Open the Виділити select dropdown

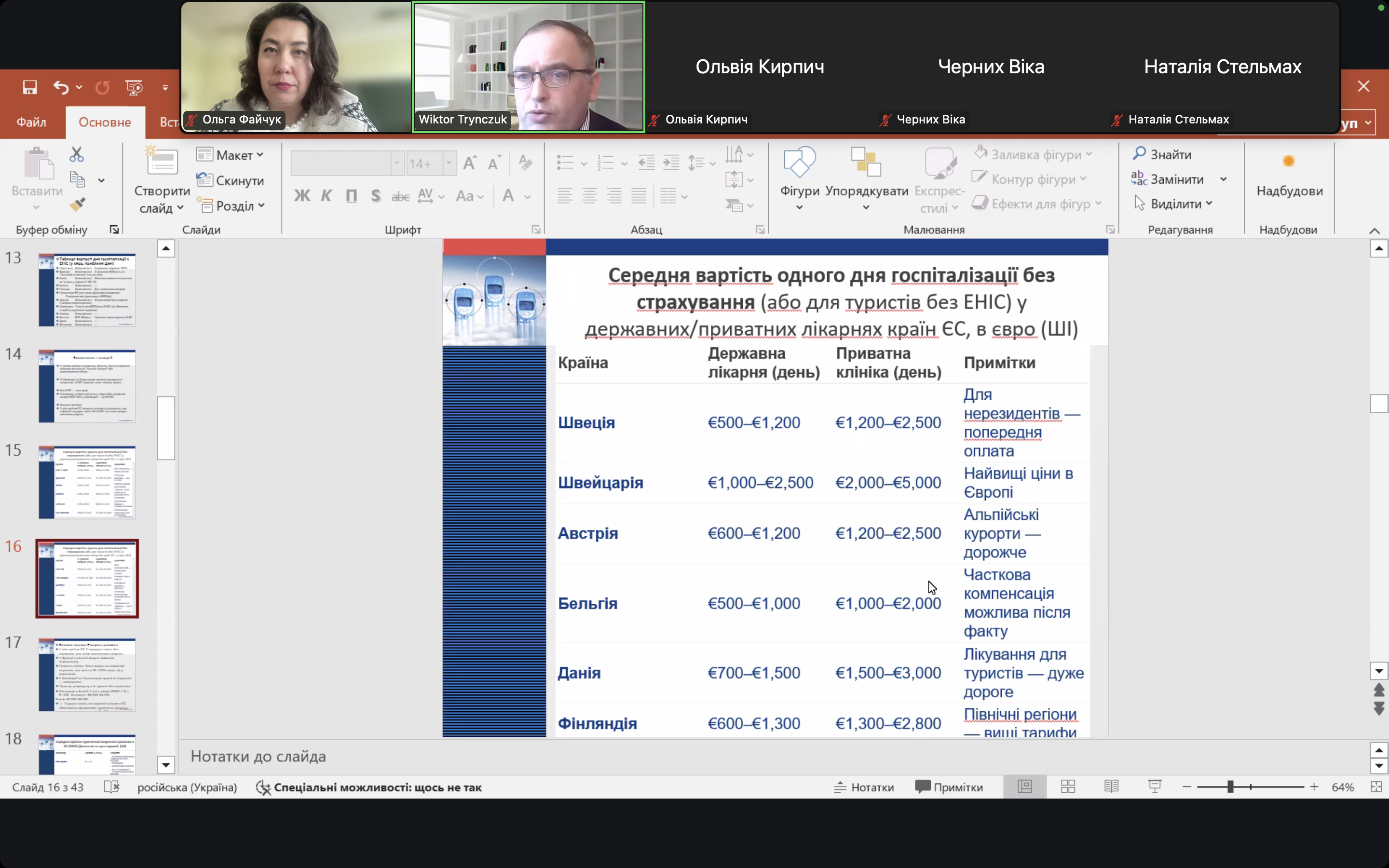1174,204
